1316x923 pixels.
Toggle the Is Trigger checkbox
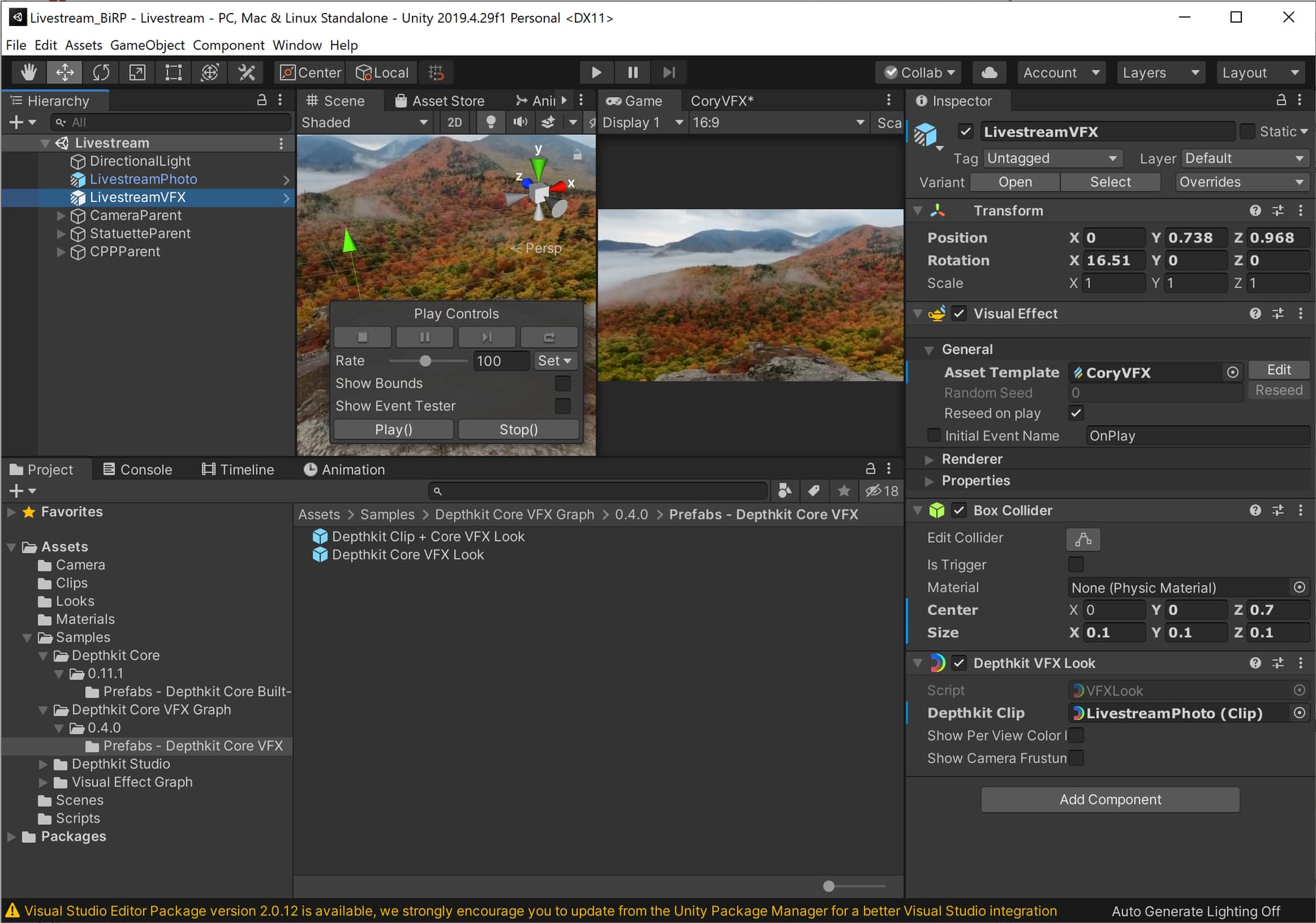1075,565
